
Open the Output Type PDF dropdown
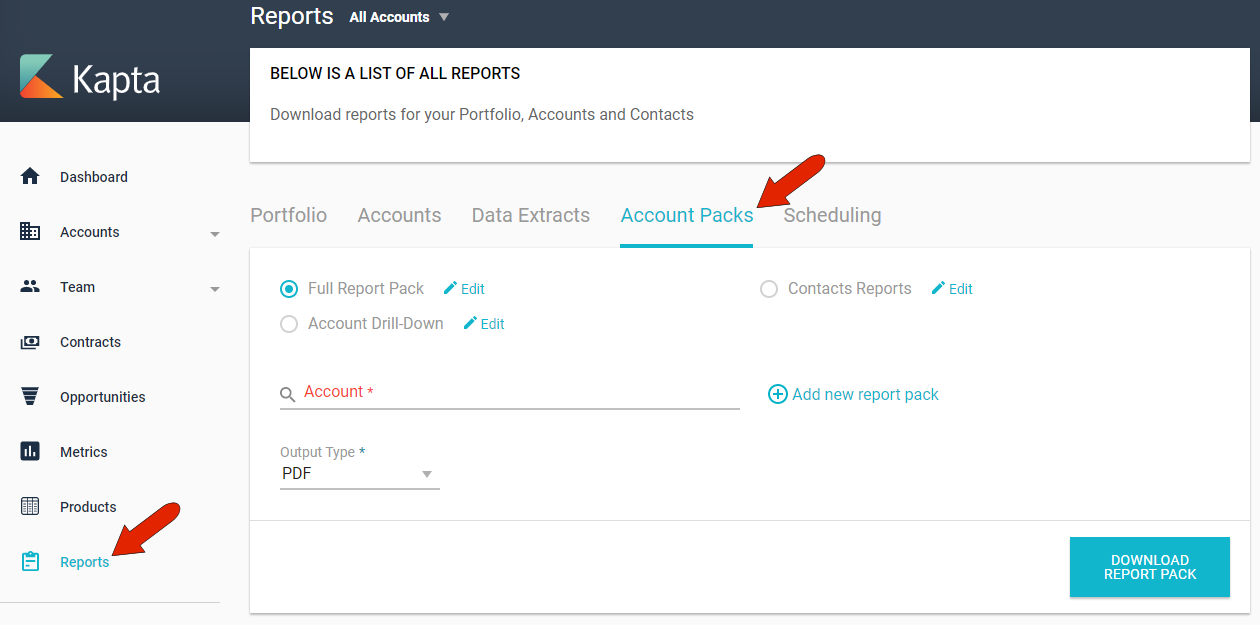click(359, 472)
